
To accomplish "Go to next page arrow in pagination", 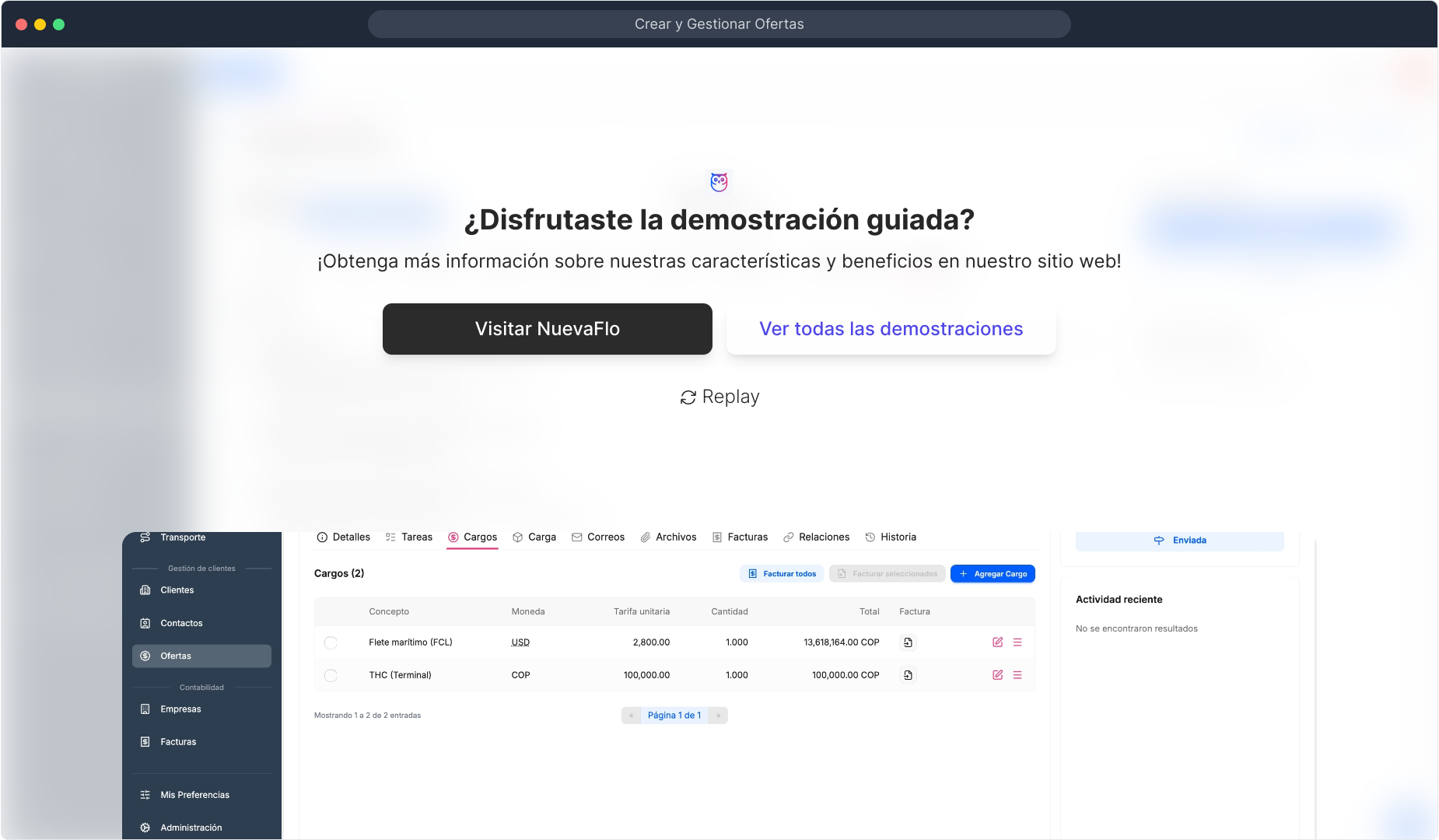I will [718, 716].
